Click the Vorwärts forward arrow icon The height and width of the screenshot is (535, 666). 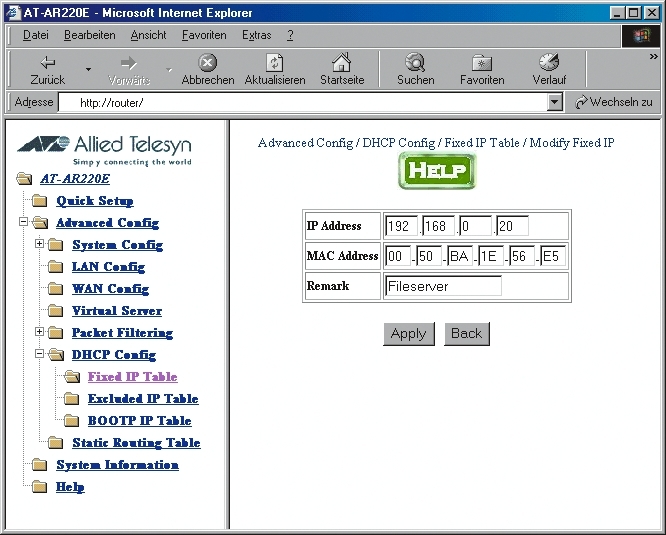[129, 63]
